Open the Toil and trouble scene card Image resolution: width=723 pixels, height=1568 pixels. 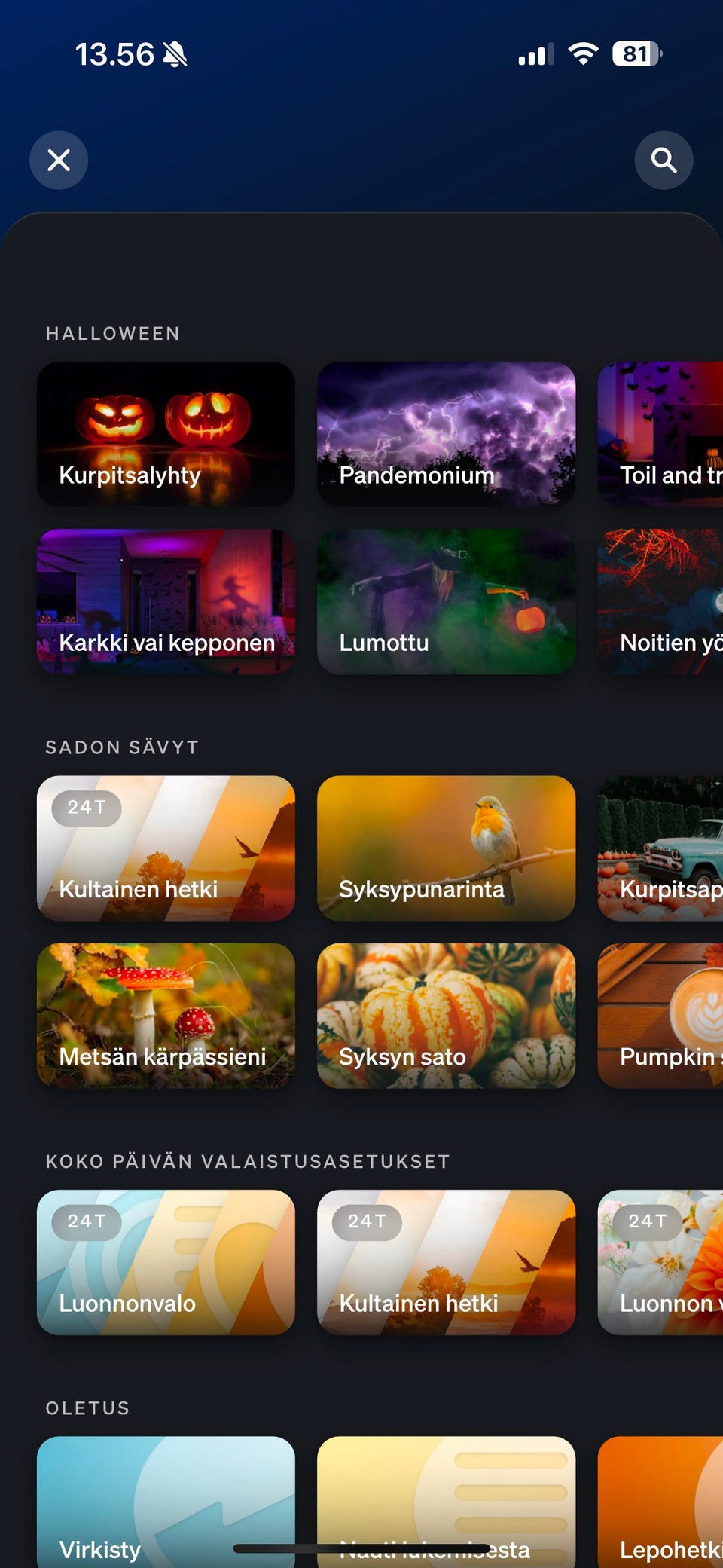coord(660,434)
